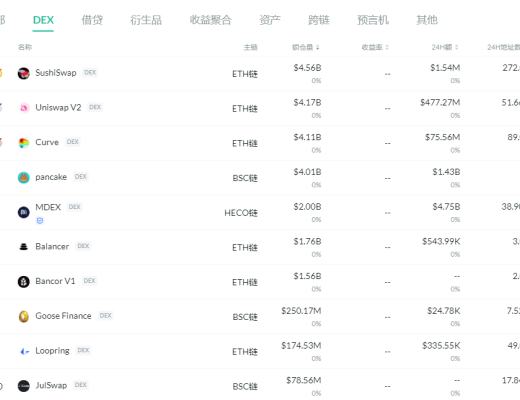Open the Goose Finance project link

coord(63,316)
